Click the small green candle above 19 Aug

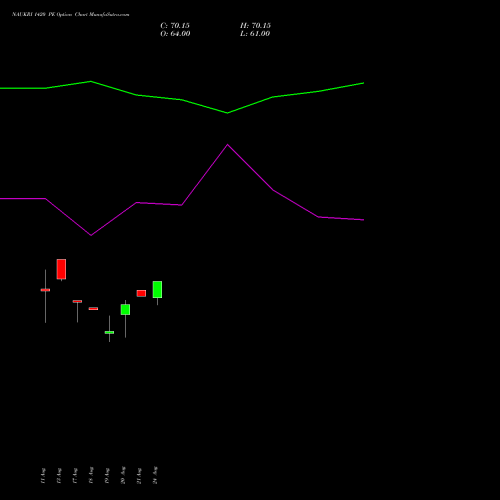click(109, 332)
